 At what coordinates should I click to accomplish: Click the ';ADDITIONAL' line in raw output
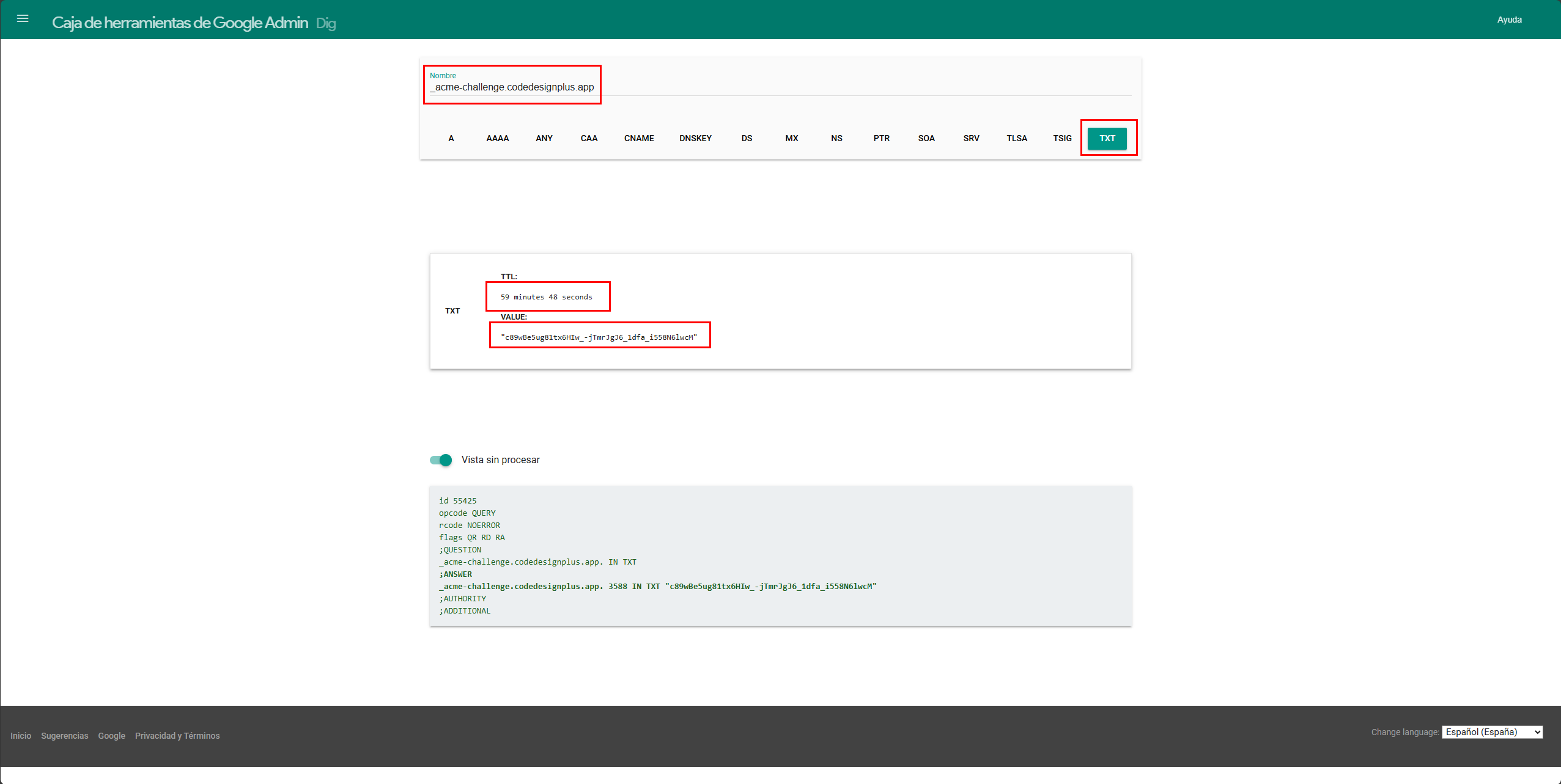(x=465, y=610)
